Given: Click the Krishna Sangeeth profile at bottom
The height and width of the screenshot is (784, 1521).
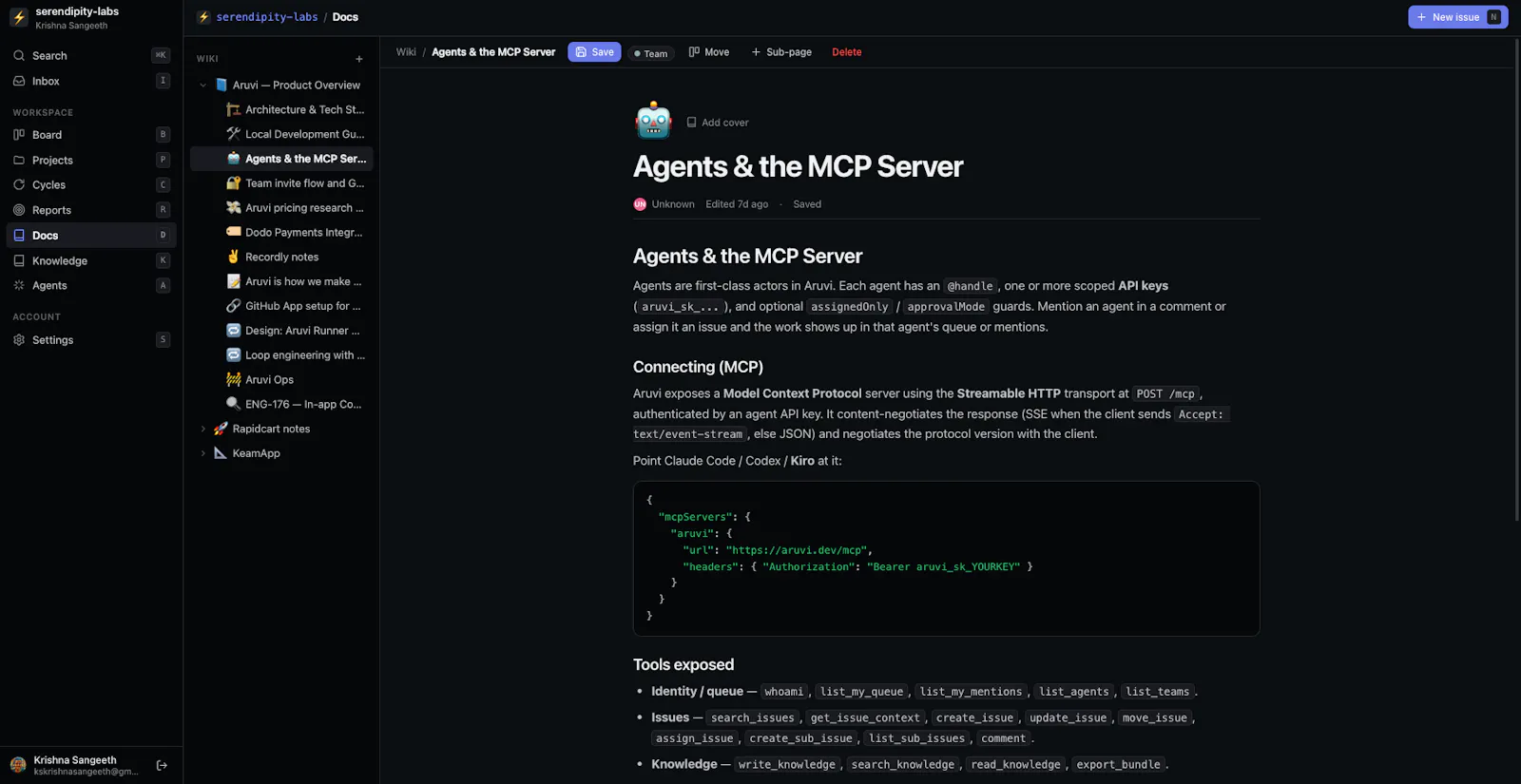Looking at the screenshot, I should coord(76,765).
